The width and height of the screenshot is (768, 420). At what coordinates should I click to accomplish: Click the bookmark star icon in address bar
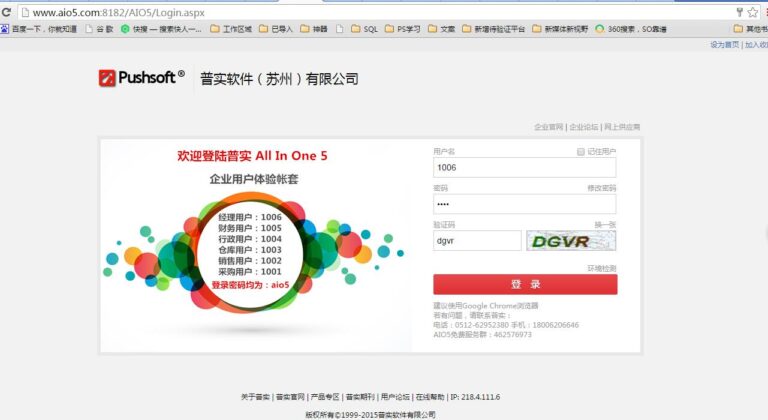tap(752, 13)
